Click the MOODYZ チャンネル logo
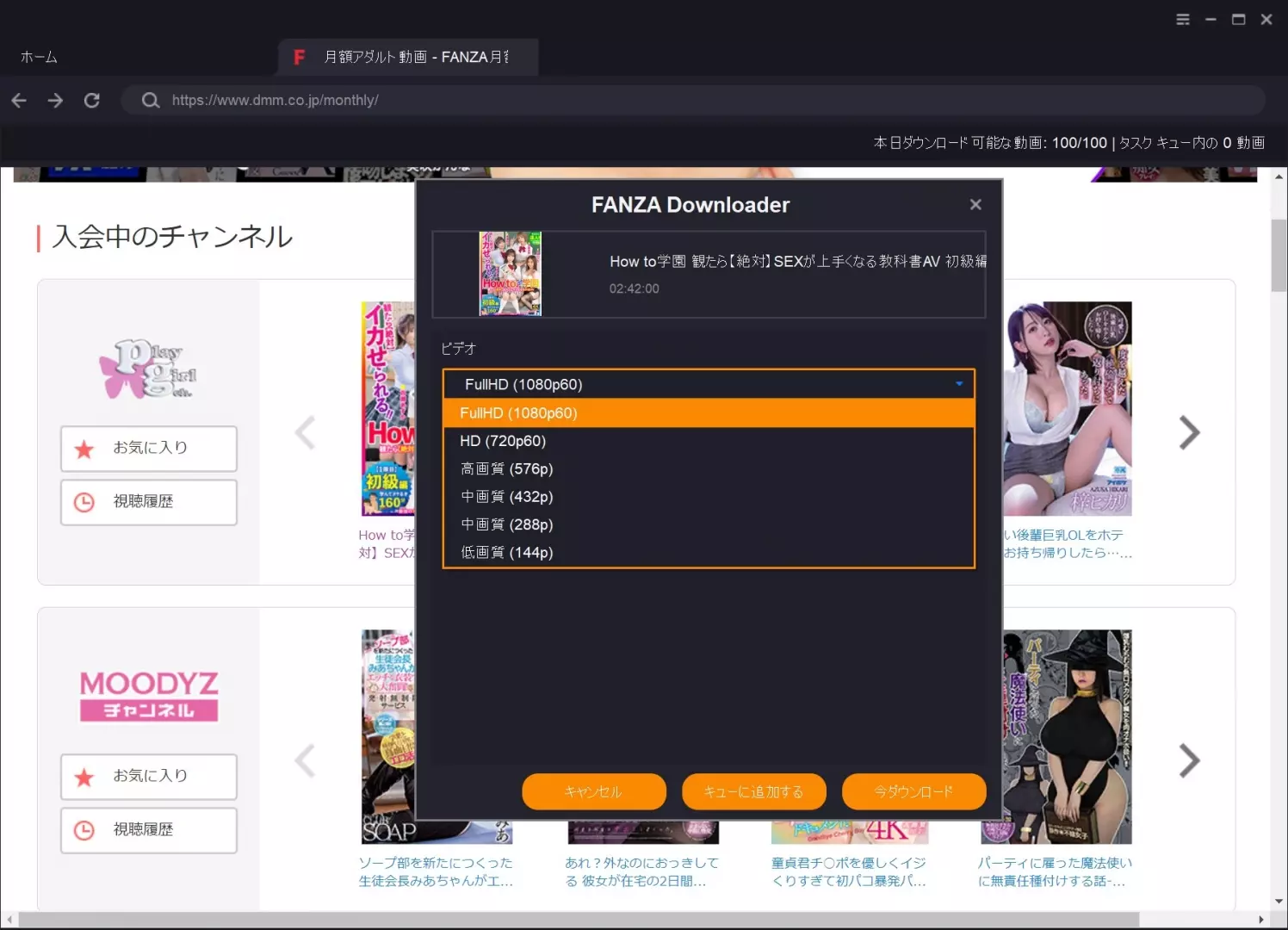The image size is (1288, 930). pos(149,696)
